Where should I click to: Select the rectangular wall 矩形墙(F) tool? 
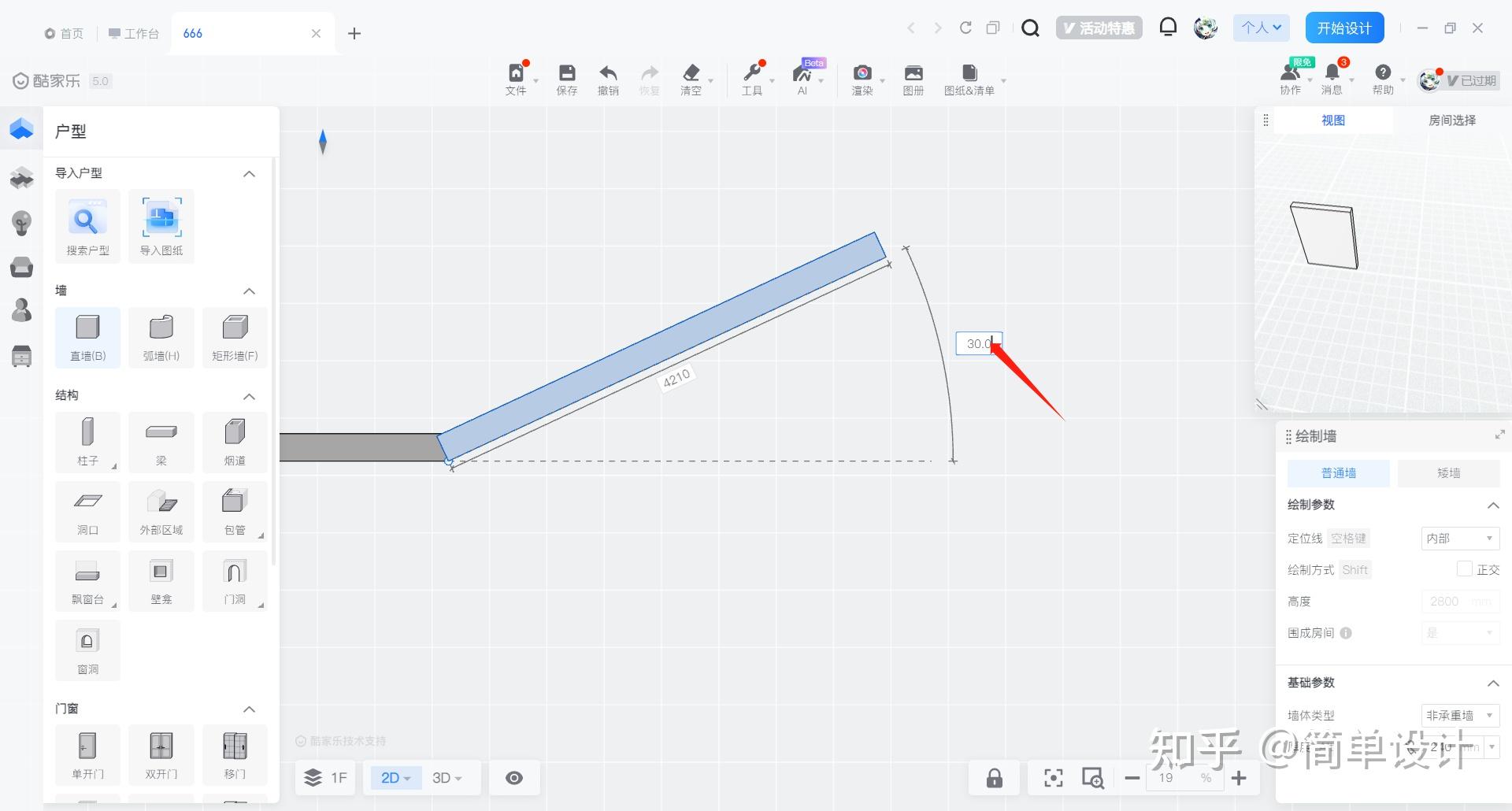(235, 338)
